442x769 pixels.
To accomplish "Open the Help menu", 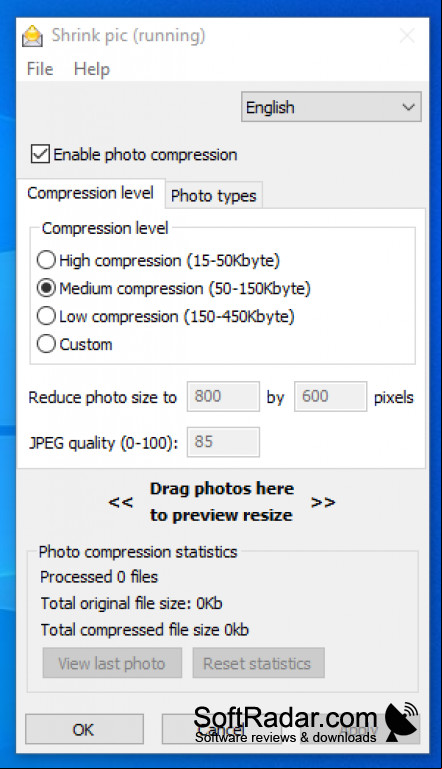I will coord(92,69).
